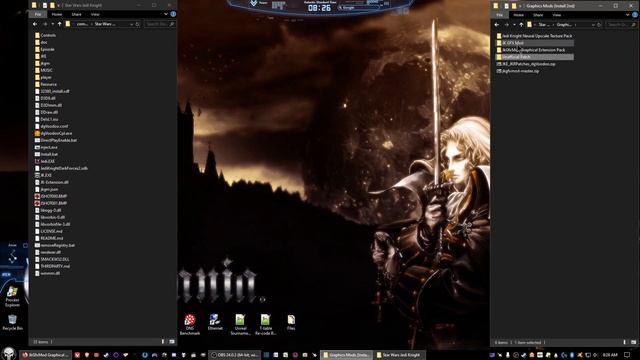This screenshot has height=360, width=640.
Task: Open Files desktop icon
Action: point(291,322)
